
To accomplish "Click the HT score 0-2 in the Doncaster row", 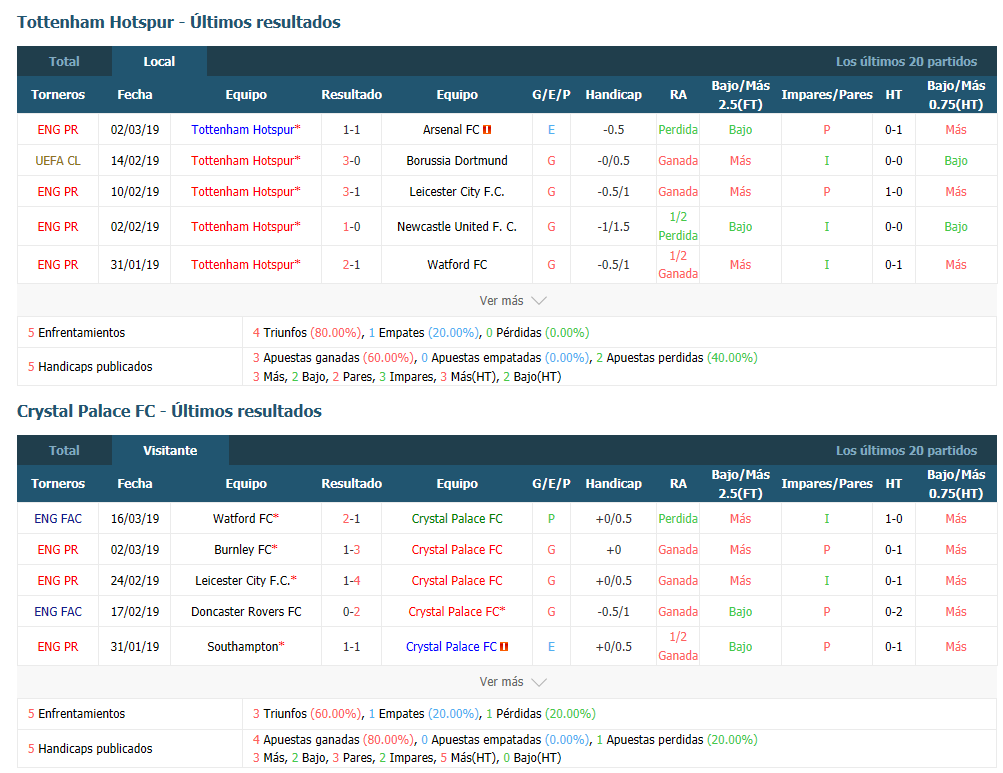I will click(894, 612).
